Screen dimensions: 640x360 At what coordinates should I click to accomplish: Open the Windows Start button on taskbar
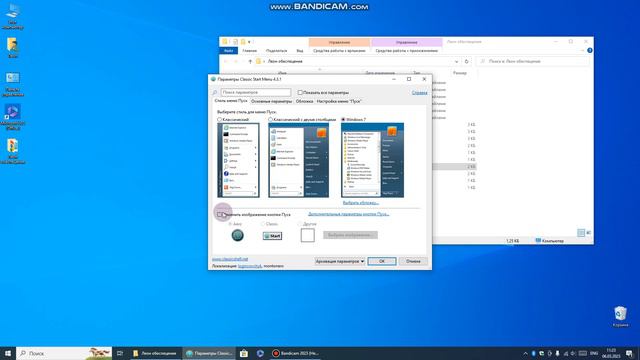[x=8, y=353]
